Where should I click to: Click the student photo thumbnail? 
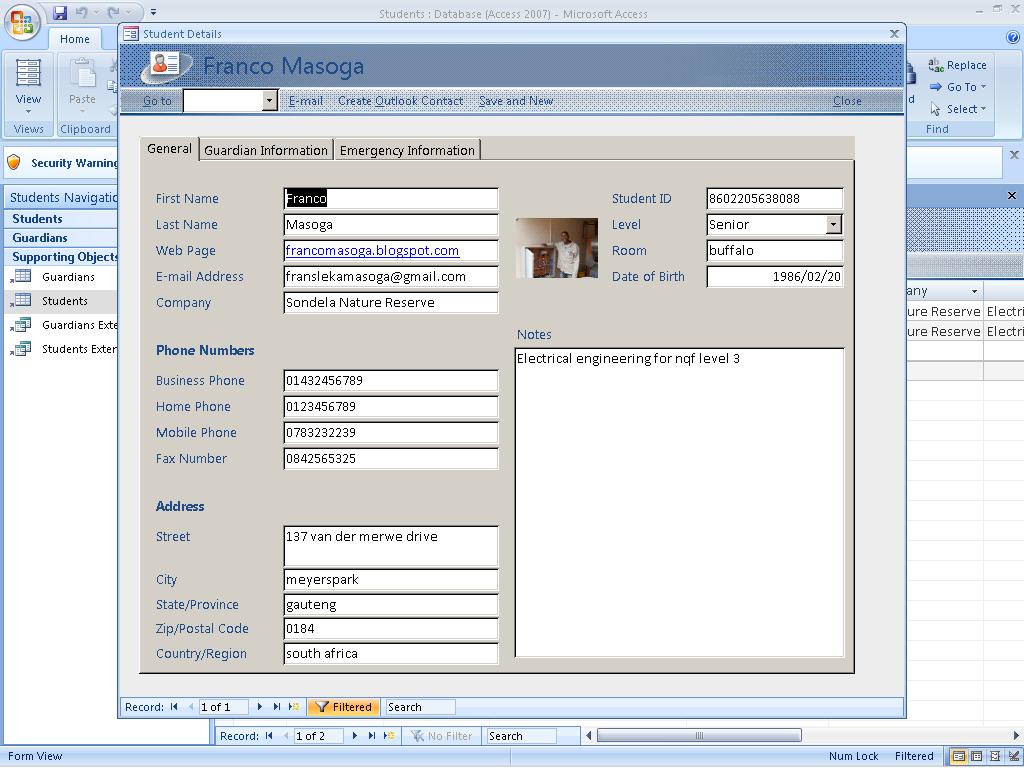click(556, 248)
